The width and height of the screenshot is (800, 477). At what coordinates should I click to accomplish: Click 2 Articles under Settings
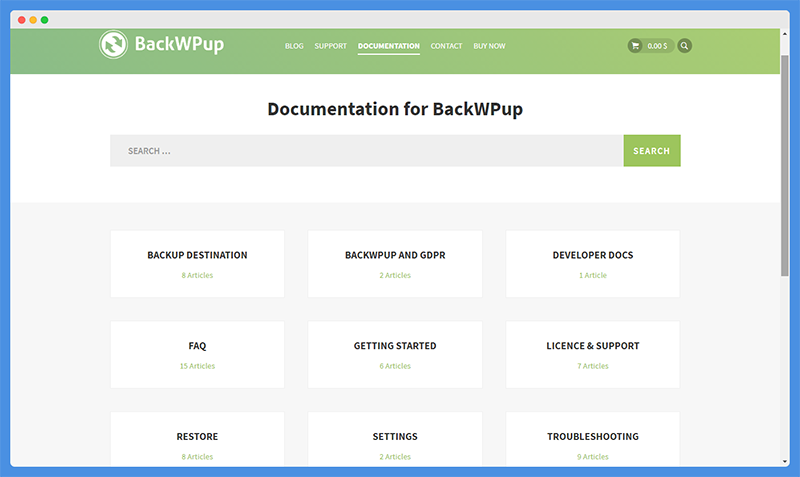(395, 457)
